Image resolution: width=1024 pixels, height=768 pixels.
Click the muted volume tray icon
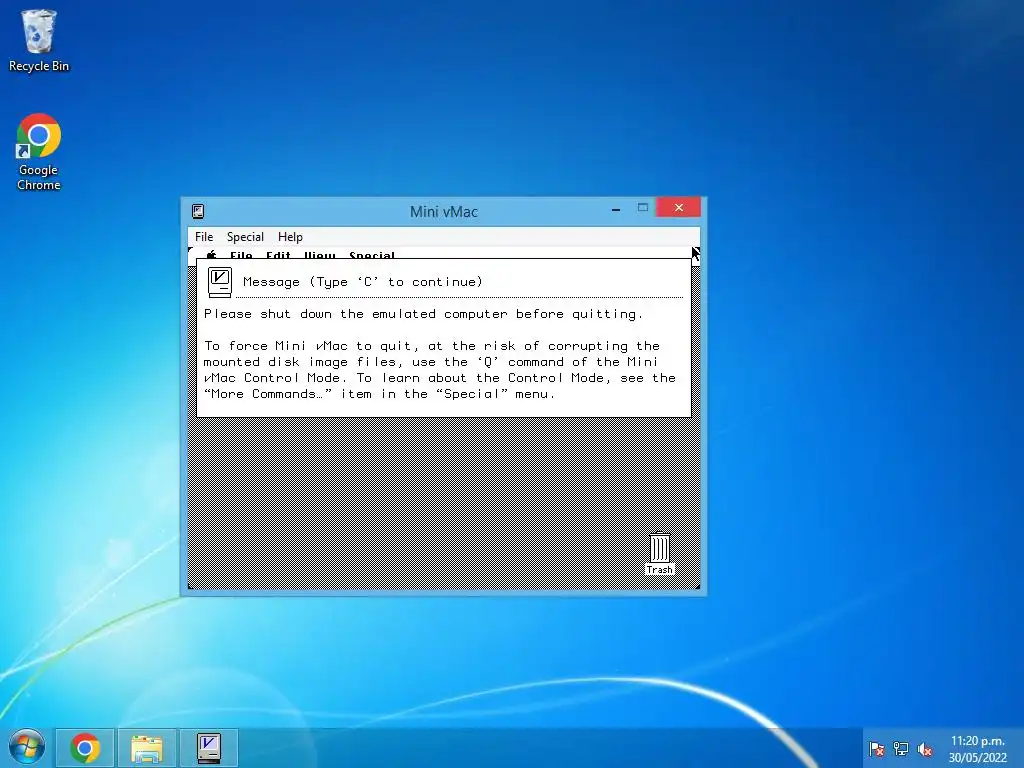925,749
